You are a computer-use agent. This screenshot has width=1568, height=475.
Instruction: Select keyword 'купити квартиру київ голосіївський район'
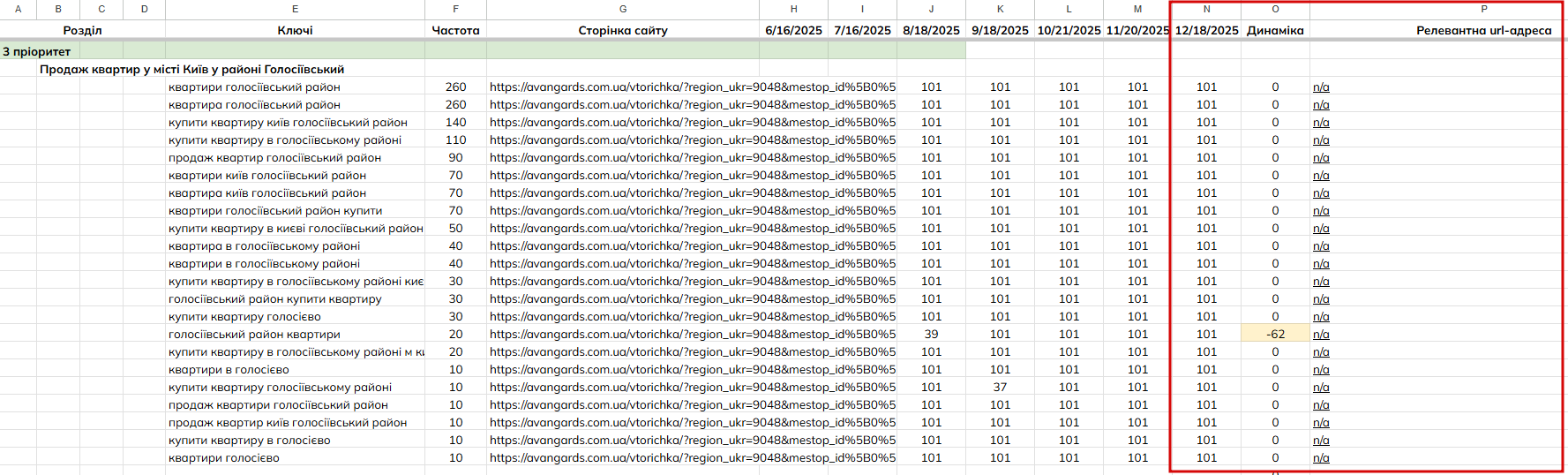pyautogui.click(x=288, y=122)
